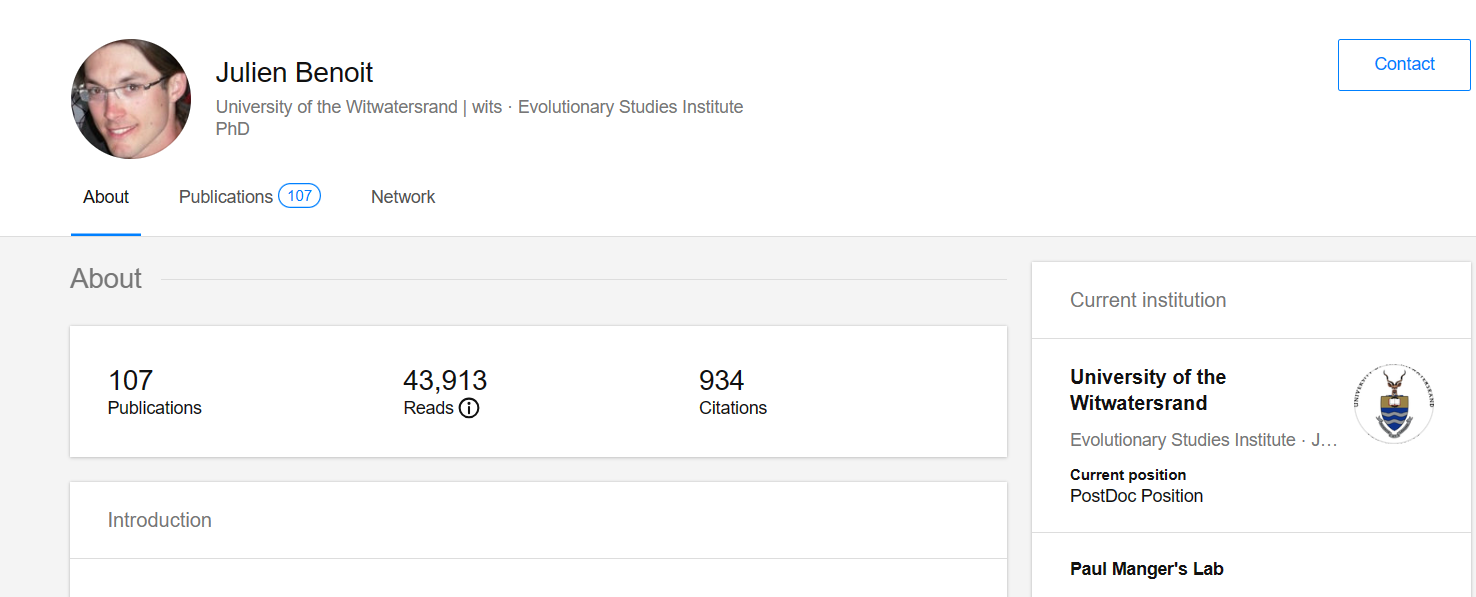Viewport: 1476px width, 597px height.
Task: Switch to the About tab
Action: (x=106, y=197)
